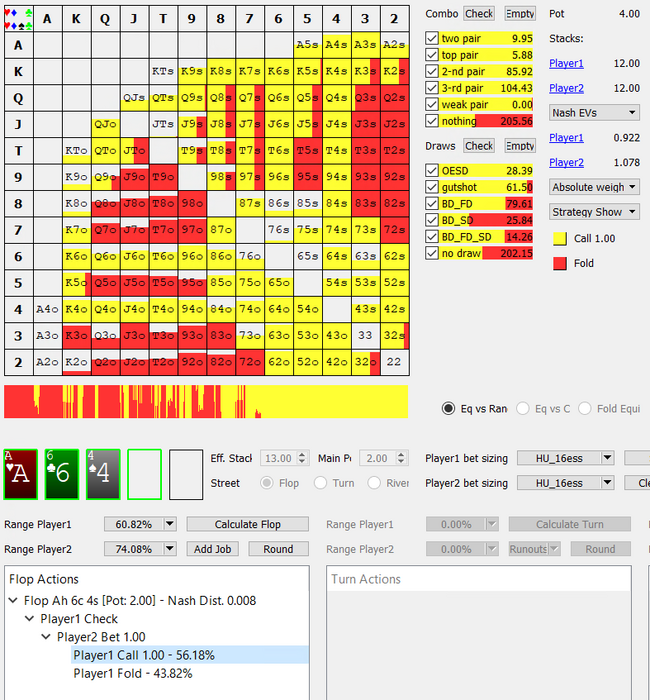Select the QJo hand cell

click(x=105, y=124)
